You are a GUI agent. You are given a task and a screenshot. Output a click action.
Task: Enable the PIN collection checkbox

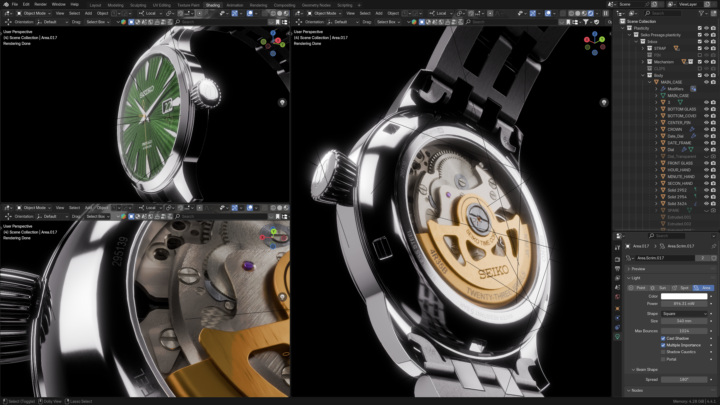pos(700,55)
